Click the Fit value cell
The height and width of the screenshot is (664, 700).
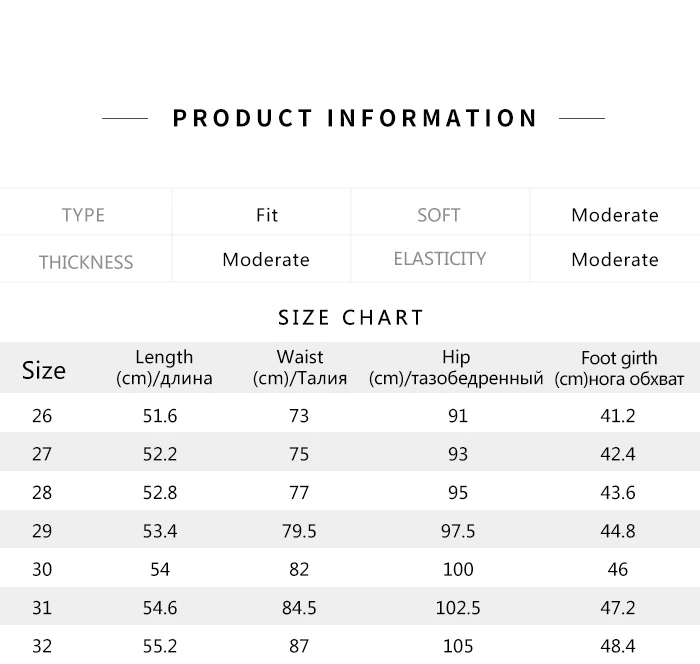267,215
